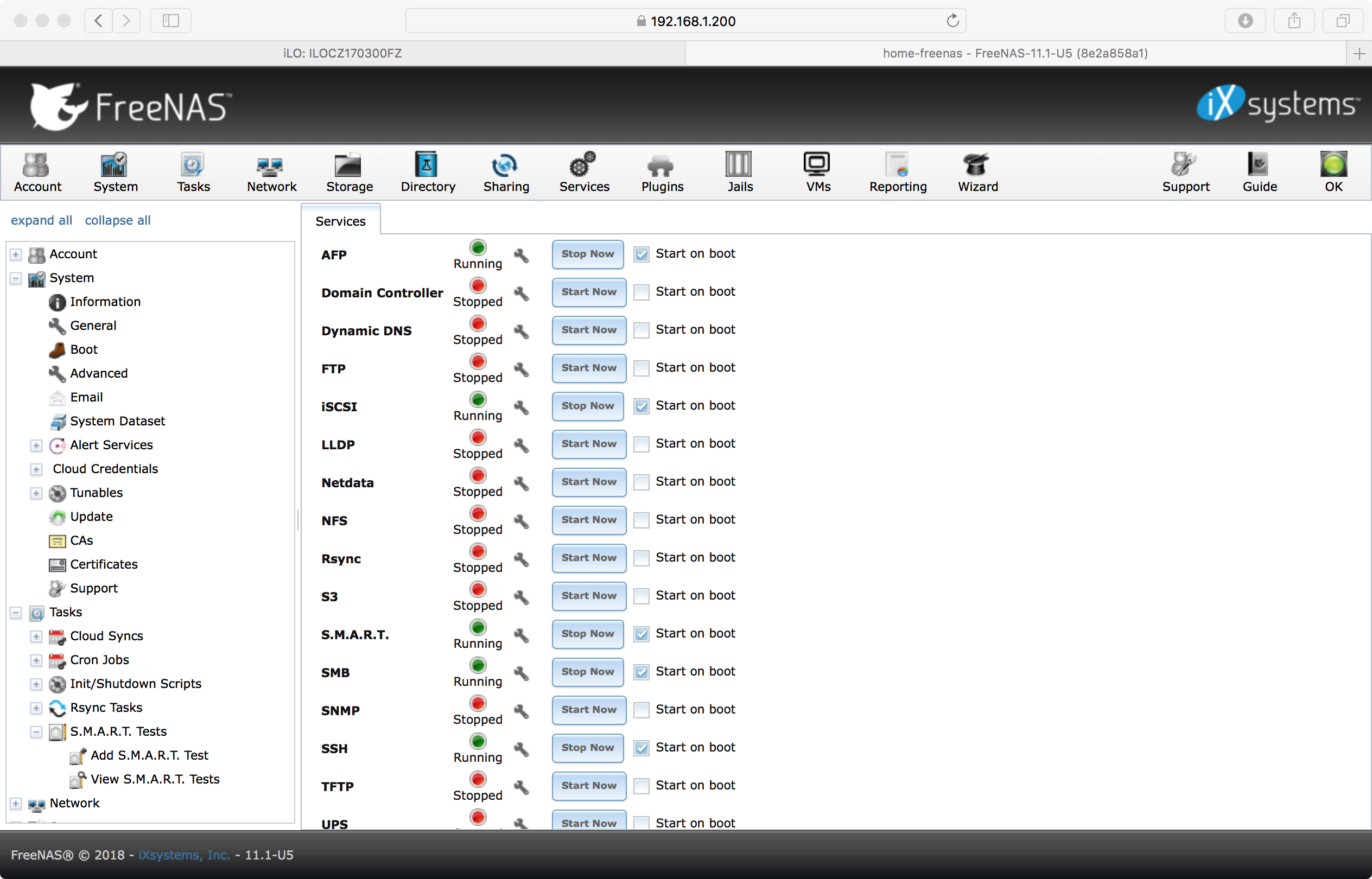The width and height of the screenshot is (1372, 879).
Task: Open the Support toolbar icon
Action: point(1185,172)
